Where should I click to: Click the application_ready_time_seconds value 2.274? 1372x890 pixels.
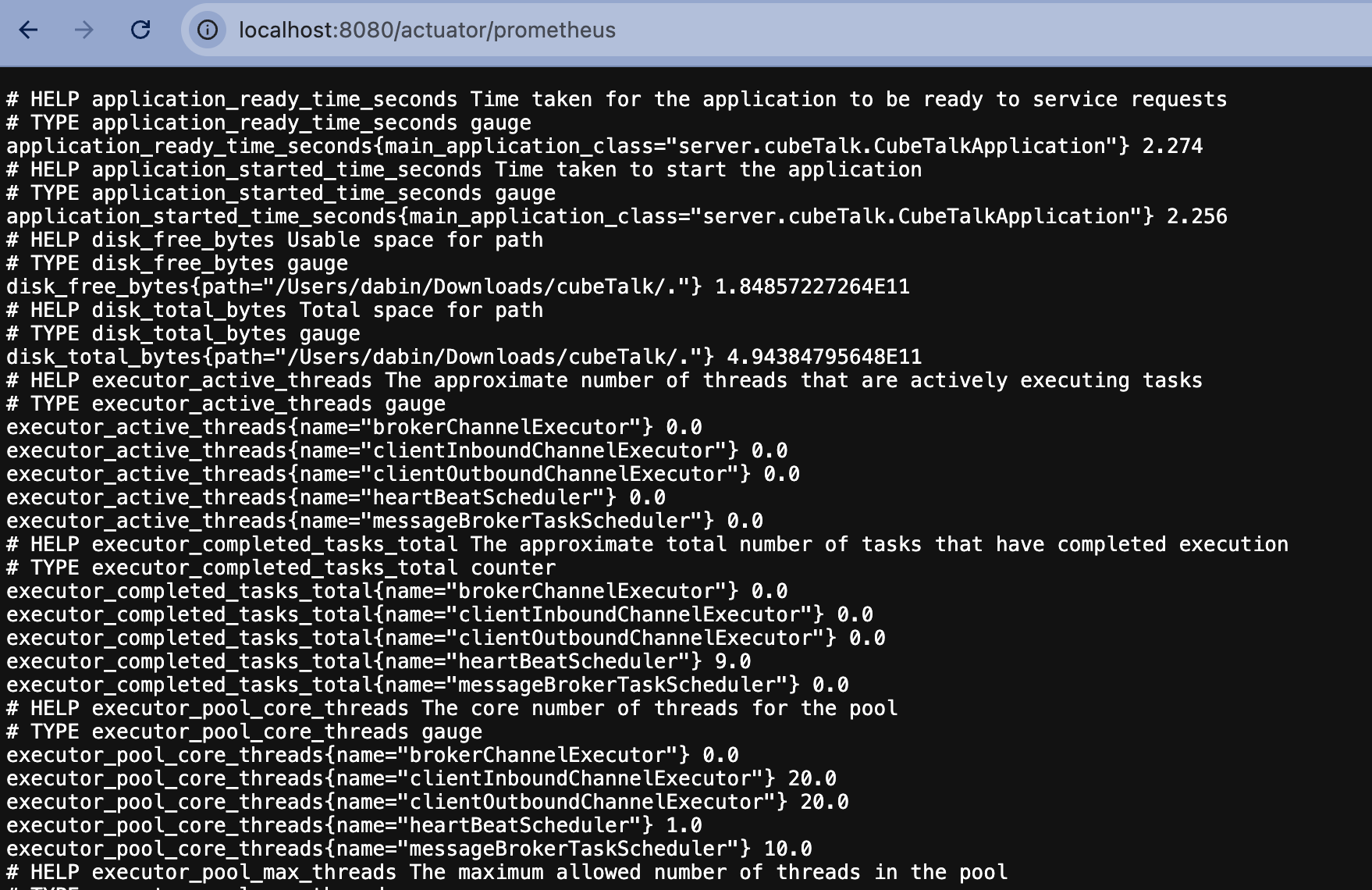[x=1172, y=146]
